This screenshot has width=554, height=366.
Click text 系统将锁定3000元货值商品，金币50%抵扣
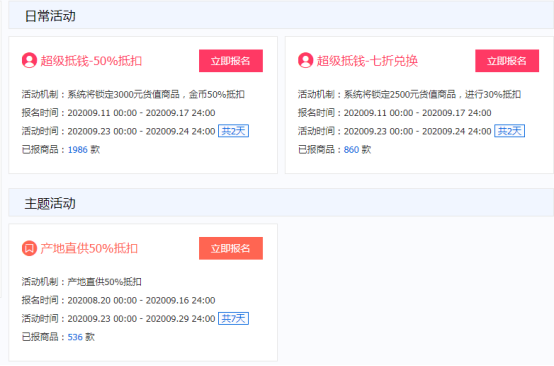click(156, 94)
